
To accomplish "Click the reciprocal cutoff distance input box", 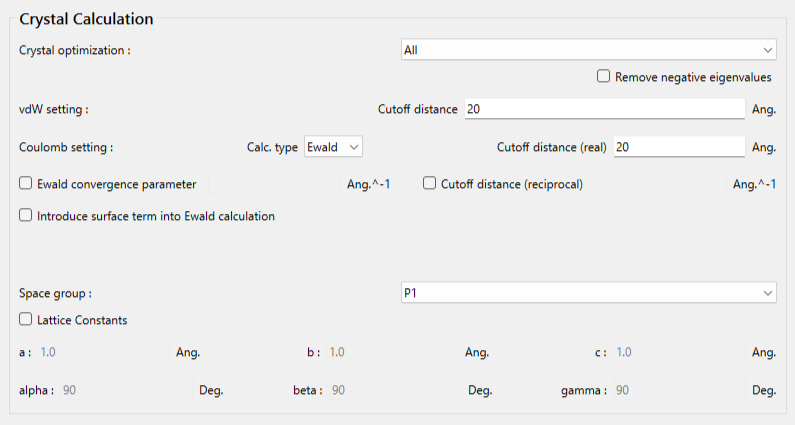I will tap(659, 184).
